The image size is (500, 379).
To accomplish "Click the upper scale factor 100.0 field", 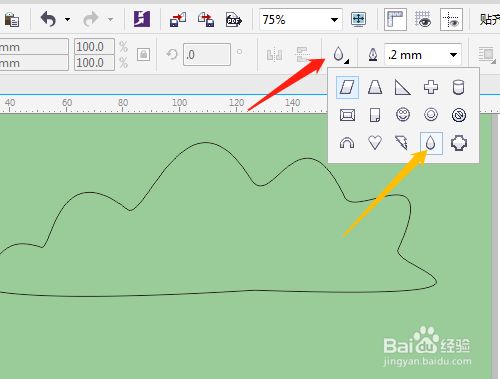I will (94, 46).
